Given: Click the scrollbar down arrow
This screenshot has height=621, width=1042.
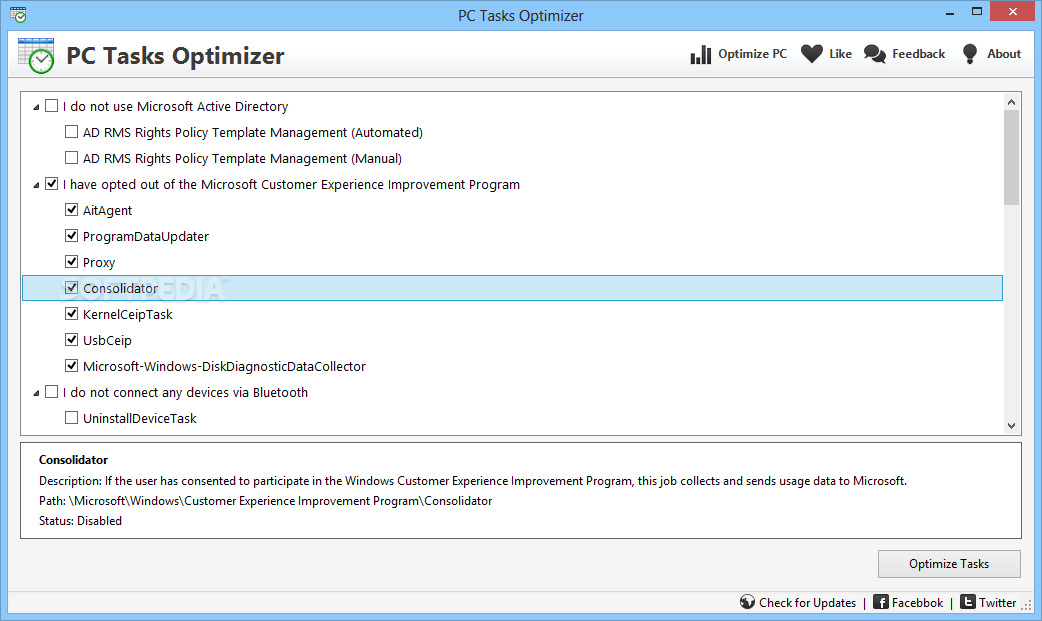Looking at the screenshot, I should [1011, 426].
